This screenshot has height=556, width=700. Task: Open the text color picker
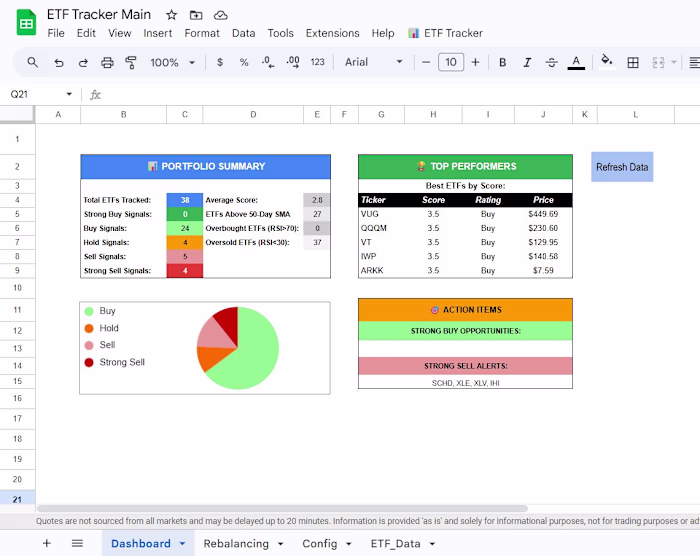click(x=576, y=63)
